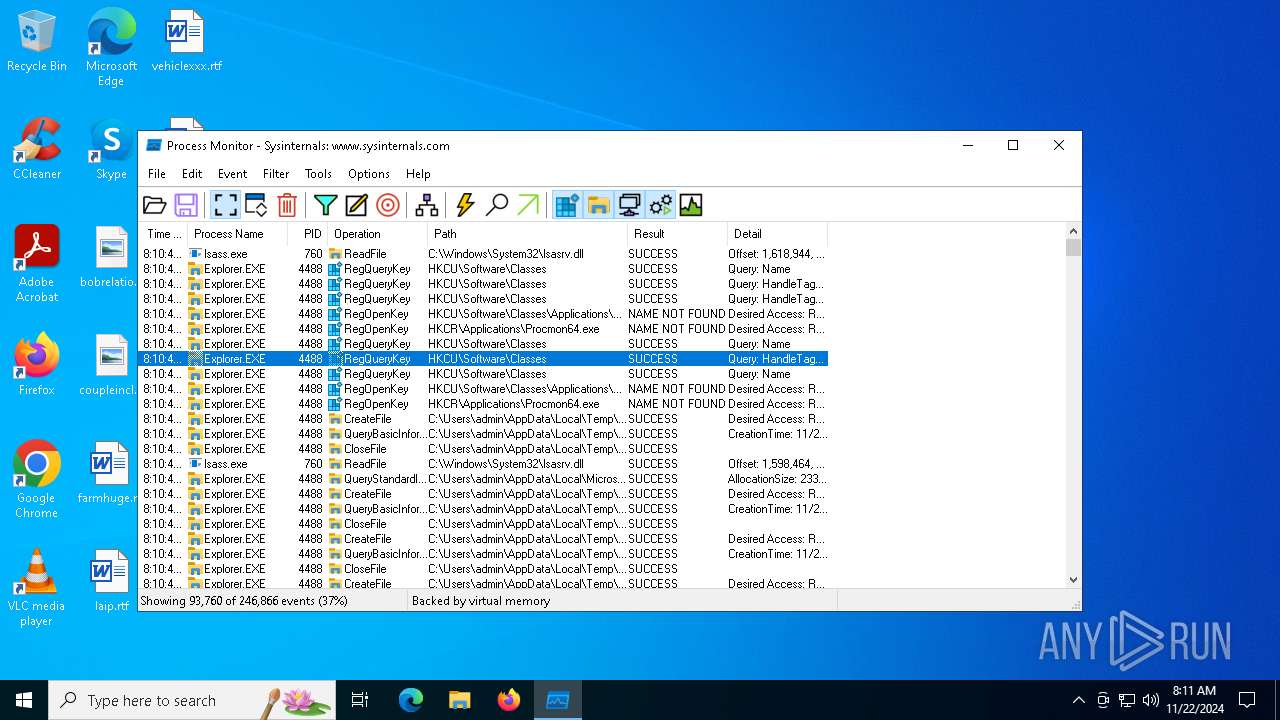Click the Process Monitor taskbar button
Screen dimensions: 1280x720
click(x=557, y=700)
